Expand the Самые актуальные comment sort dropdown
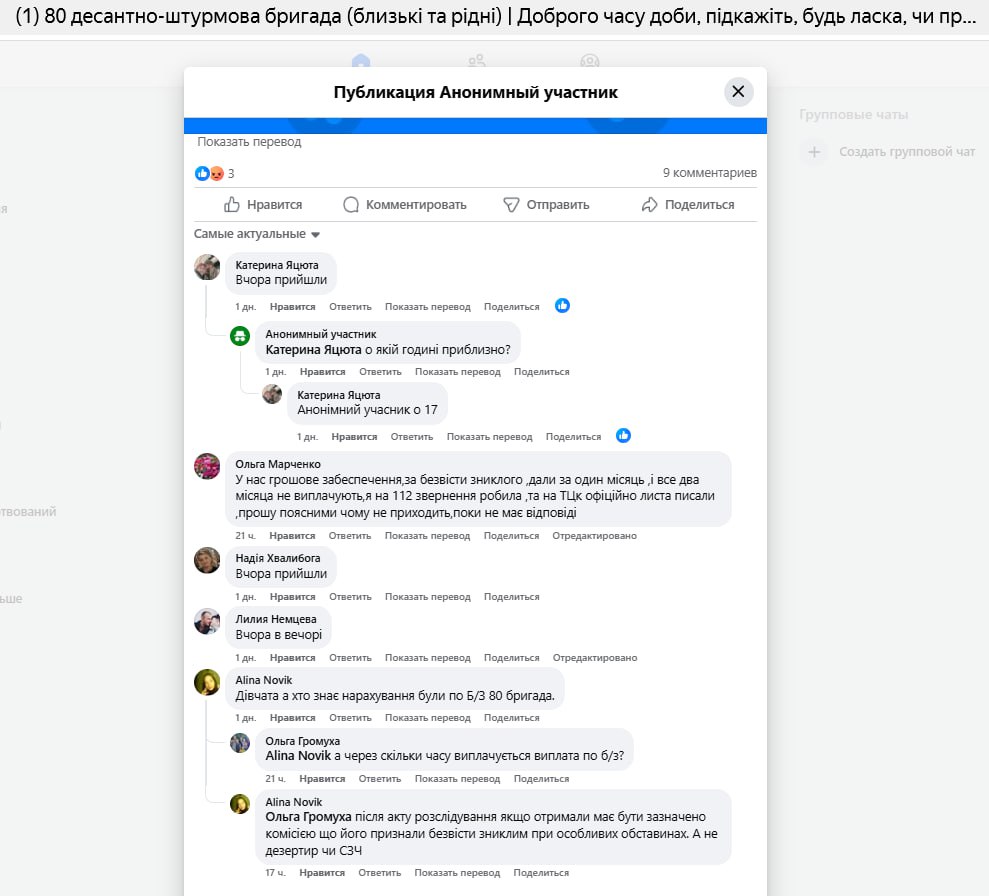Image resolution: width=989 pixels, height=896 pixels. [x=257, y=234]
